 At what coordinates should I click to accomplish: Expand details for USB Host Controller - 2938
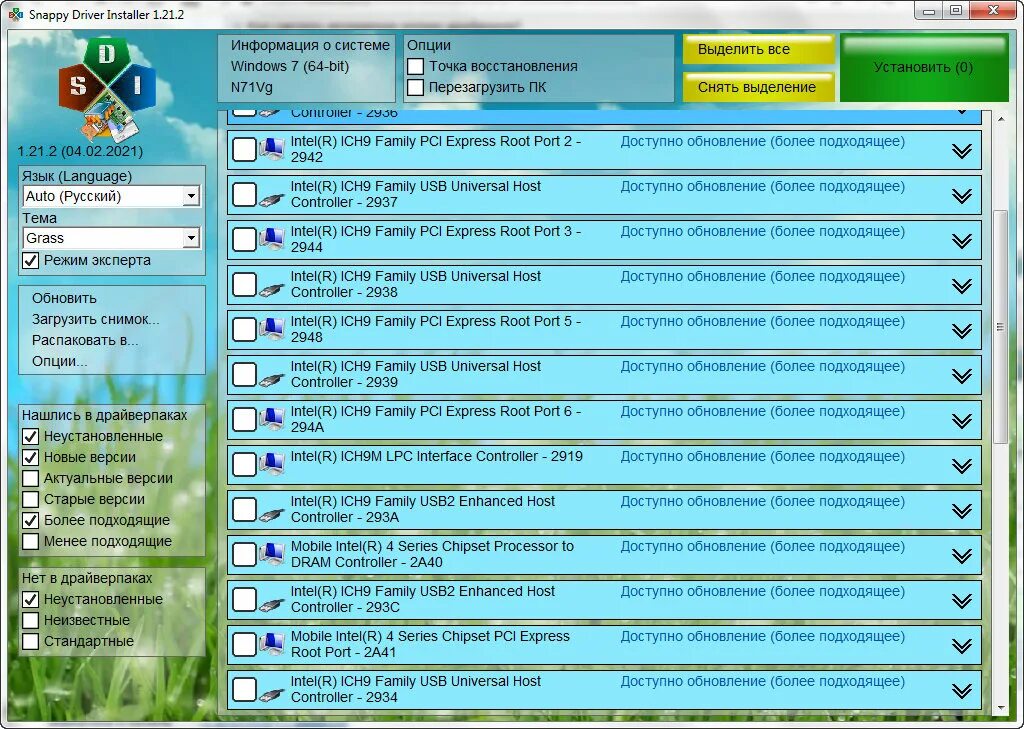click(961, 286)
